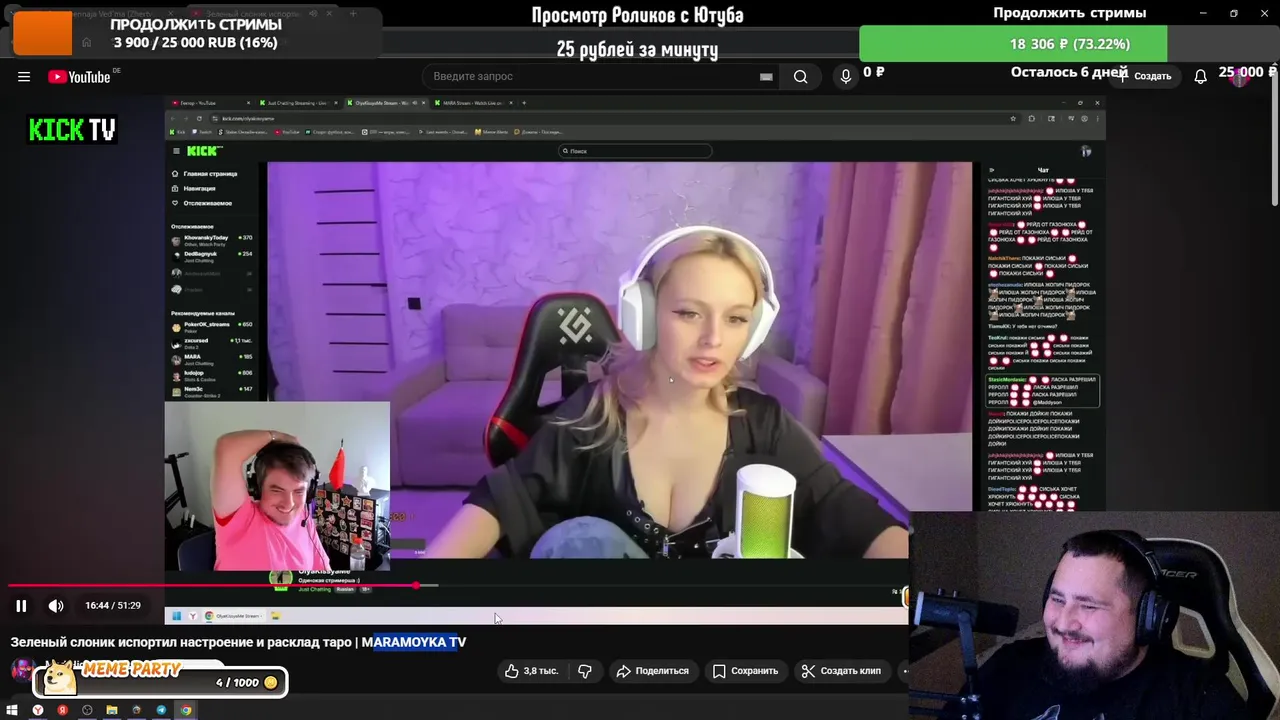The image size is (1280, 720).
Task: Open YouTube notifications bell
Action: pyautogui.click(x=1200, y=76)
